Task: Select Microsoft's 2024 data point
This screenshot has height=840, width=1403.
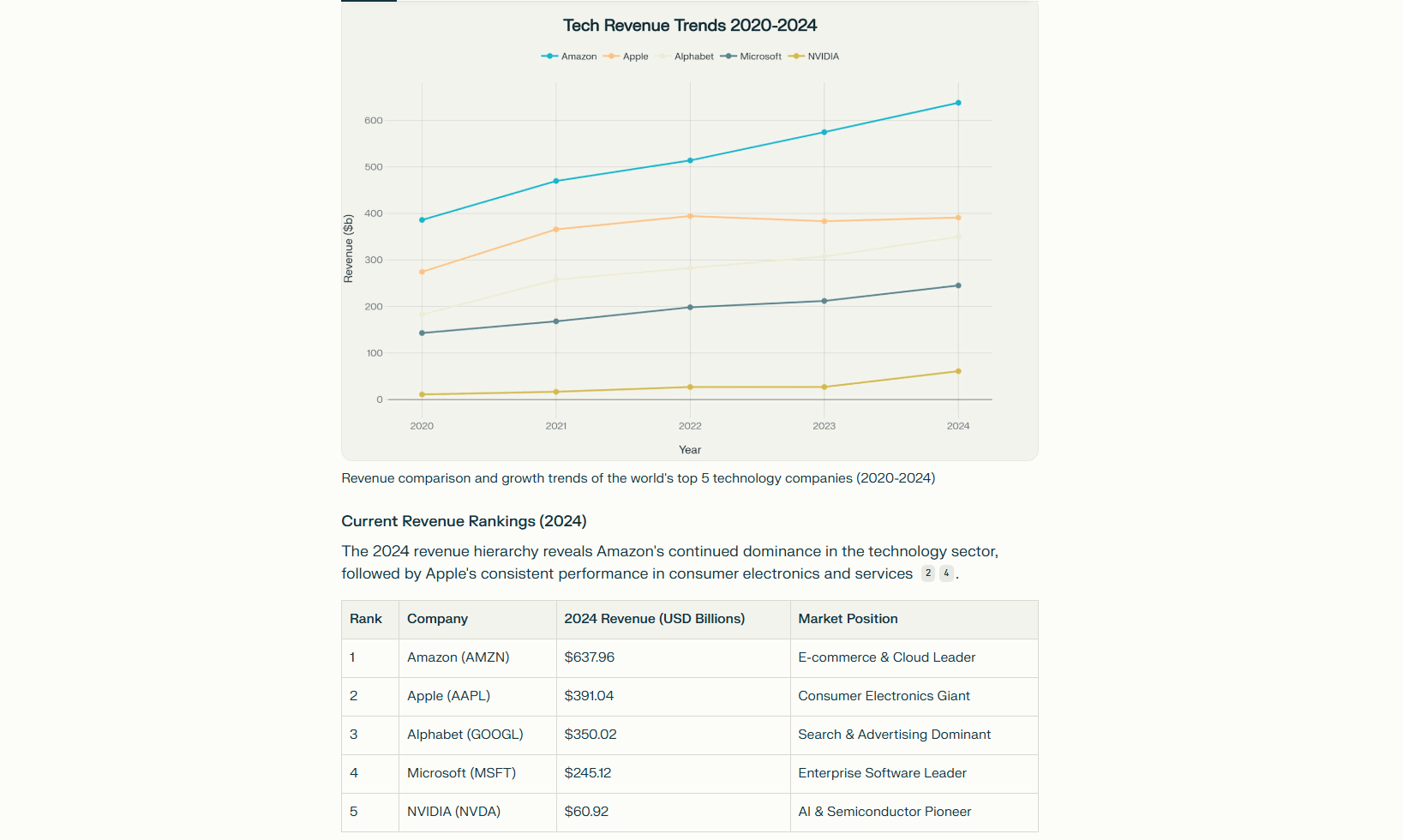Action: pos(958,285)
